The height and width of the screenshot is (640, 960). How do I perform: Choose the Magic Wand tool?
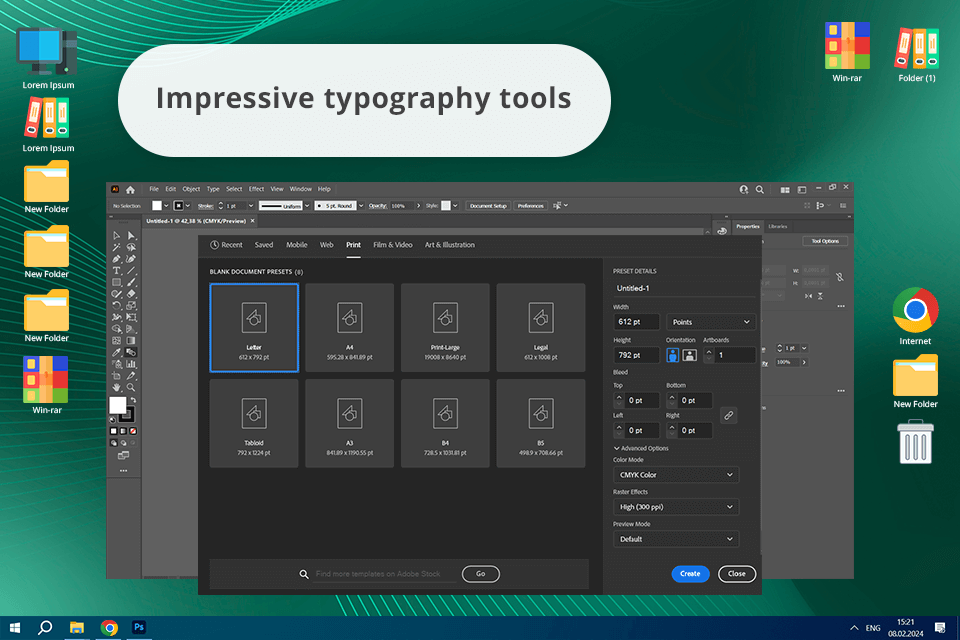(116, 247)
